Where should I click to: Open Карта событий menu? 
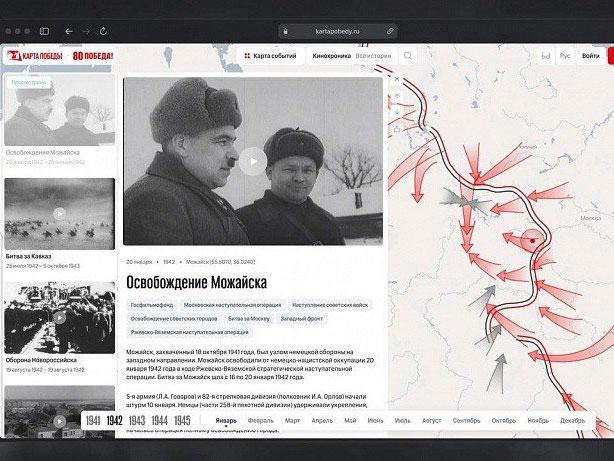(x=271, y=56)
